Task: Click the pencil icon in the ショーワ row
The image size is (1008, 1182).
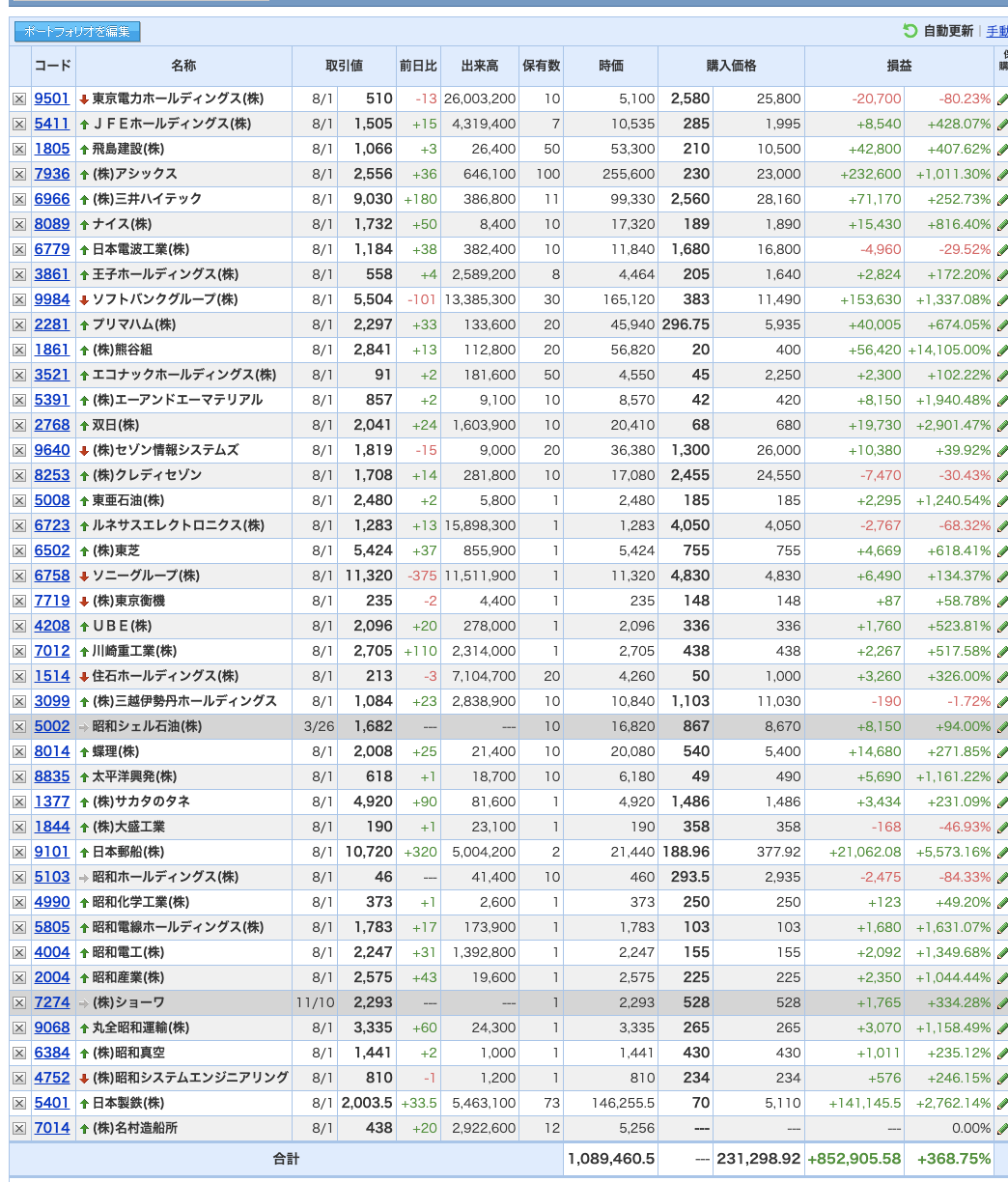Action: (1002, 1002)
